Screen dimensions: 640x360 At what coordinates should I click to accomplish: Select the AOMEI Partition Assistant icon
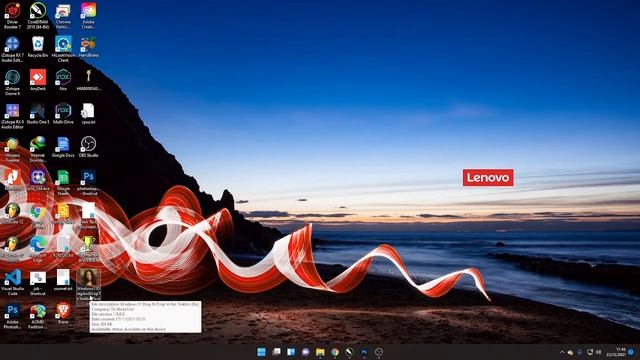(38, 316)
